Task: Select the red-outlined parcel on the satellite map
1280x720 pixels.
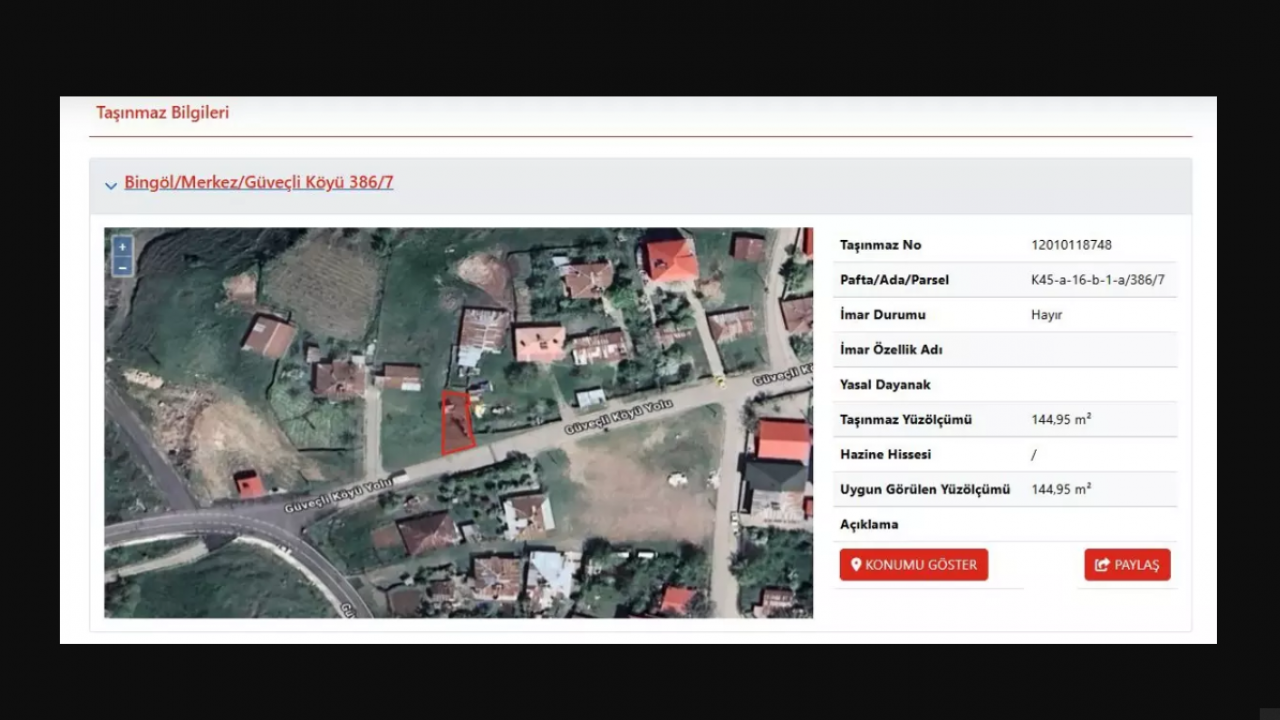Action: tap(456, 424)
